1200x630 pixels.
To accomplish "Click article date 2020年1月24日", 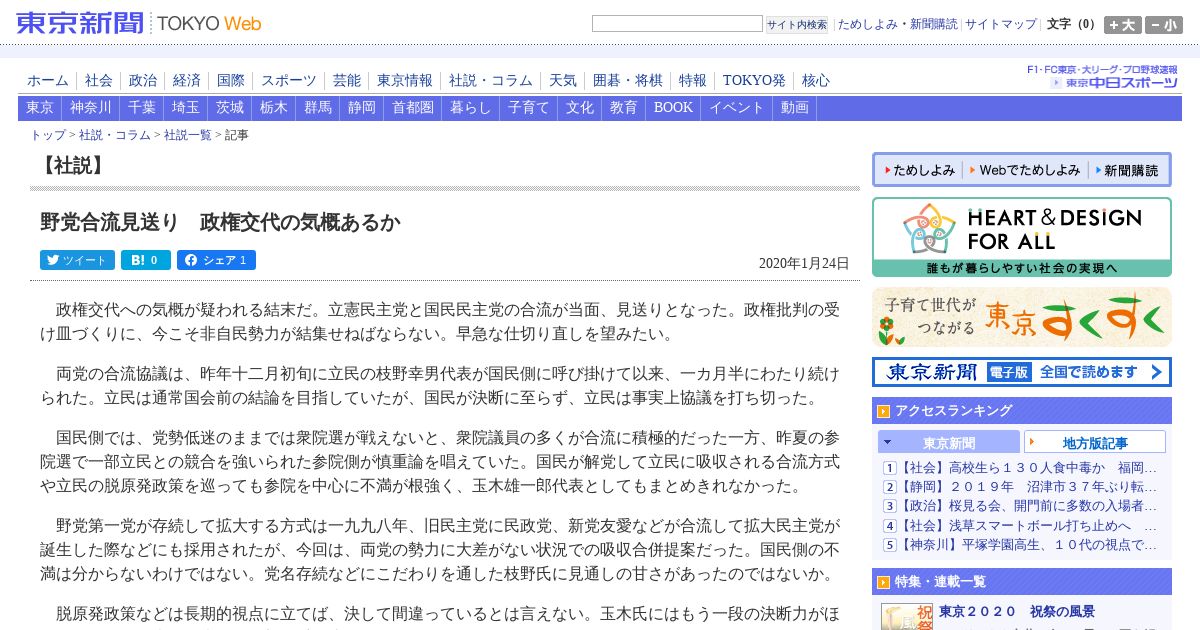I will tap(804, 264).
